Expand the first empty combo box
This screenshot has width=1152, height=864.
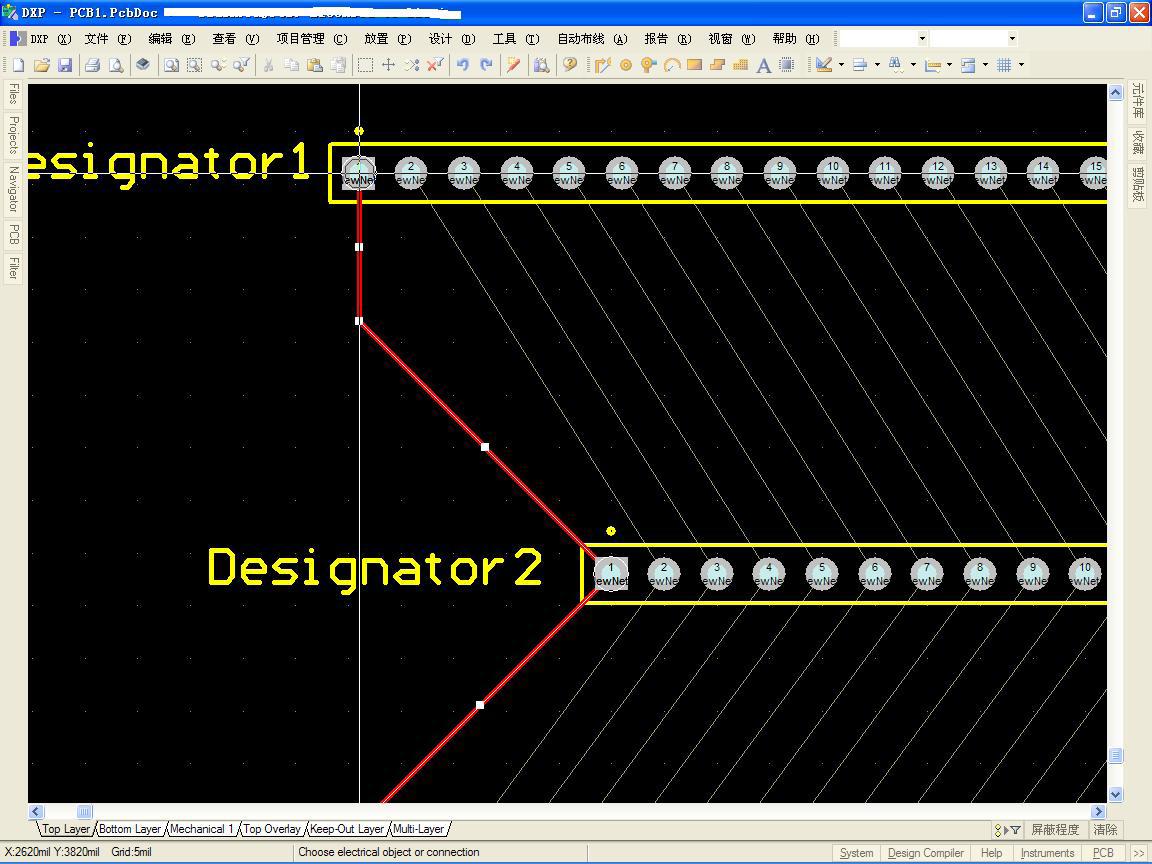[922, 39]
